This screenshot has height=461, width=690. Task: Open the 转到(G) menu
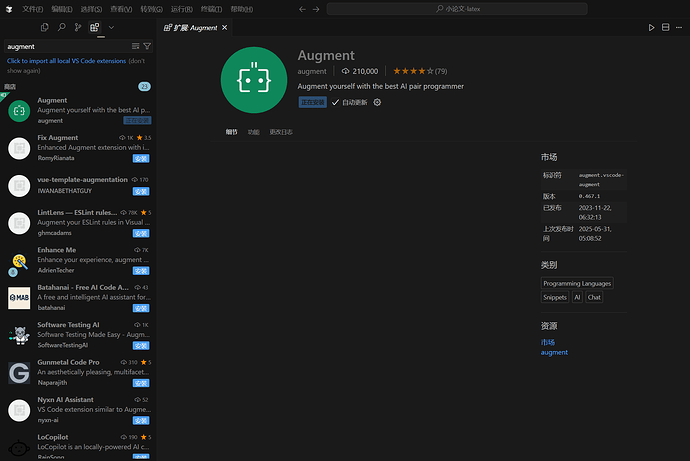click(x=151, y=9)
